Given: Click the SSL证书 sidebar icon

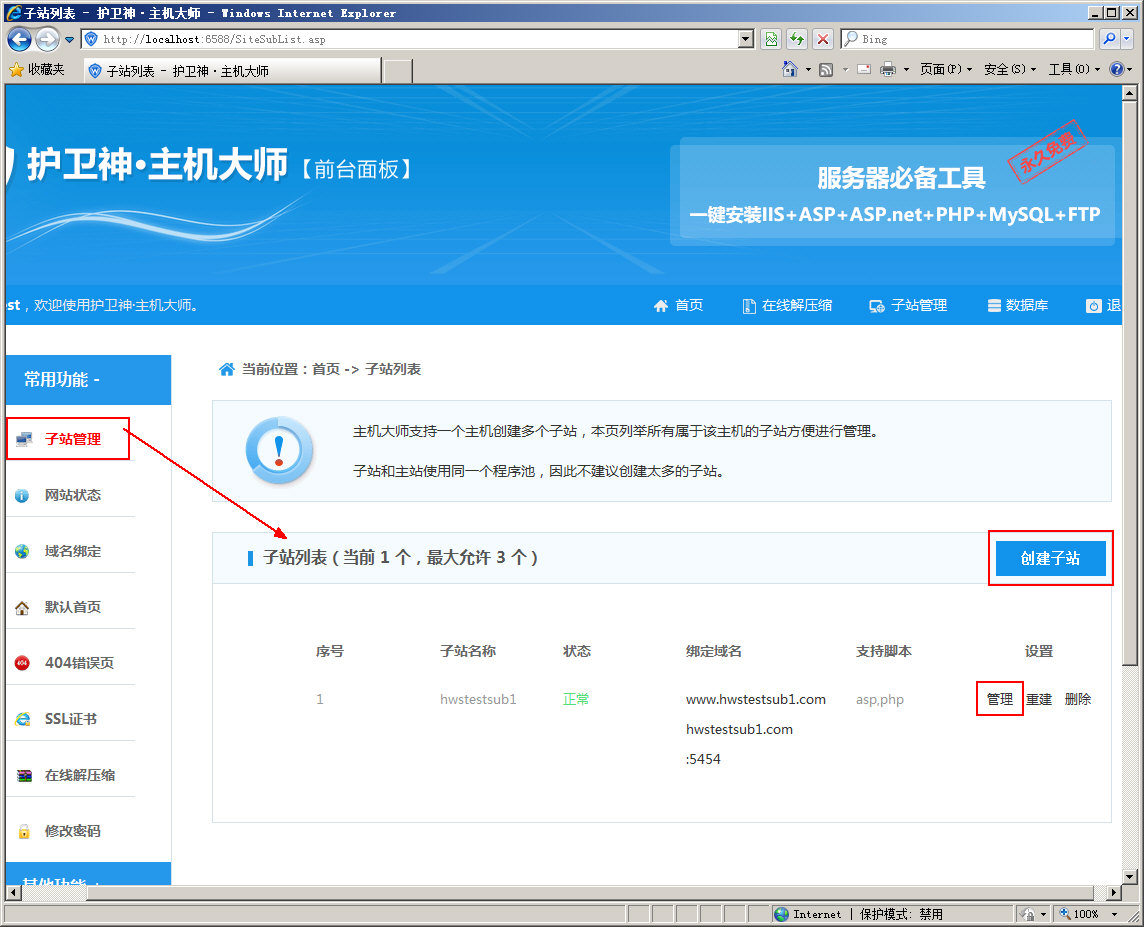Looking at the screenshot, I should [x=23, y=719].
